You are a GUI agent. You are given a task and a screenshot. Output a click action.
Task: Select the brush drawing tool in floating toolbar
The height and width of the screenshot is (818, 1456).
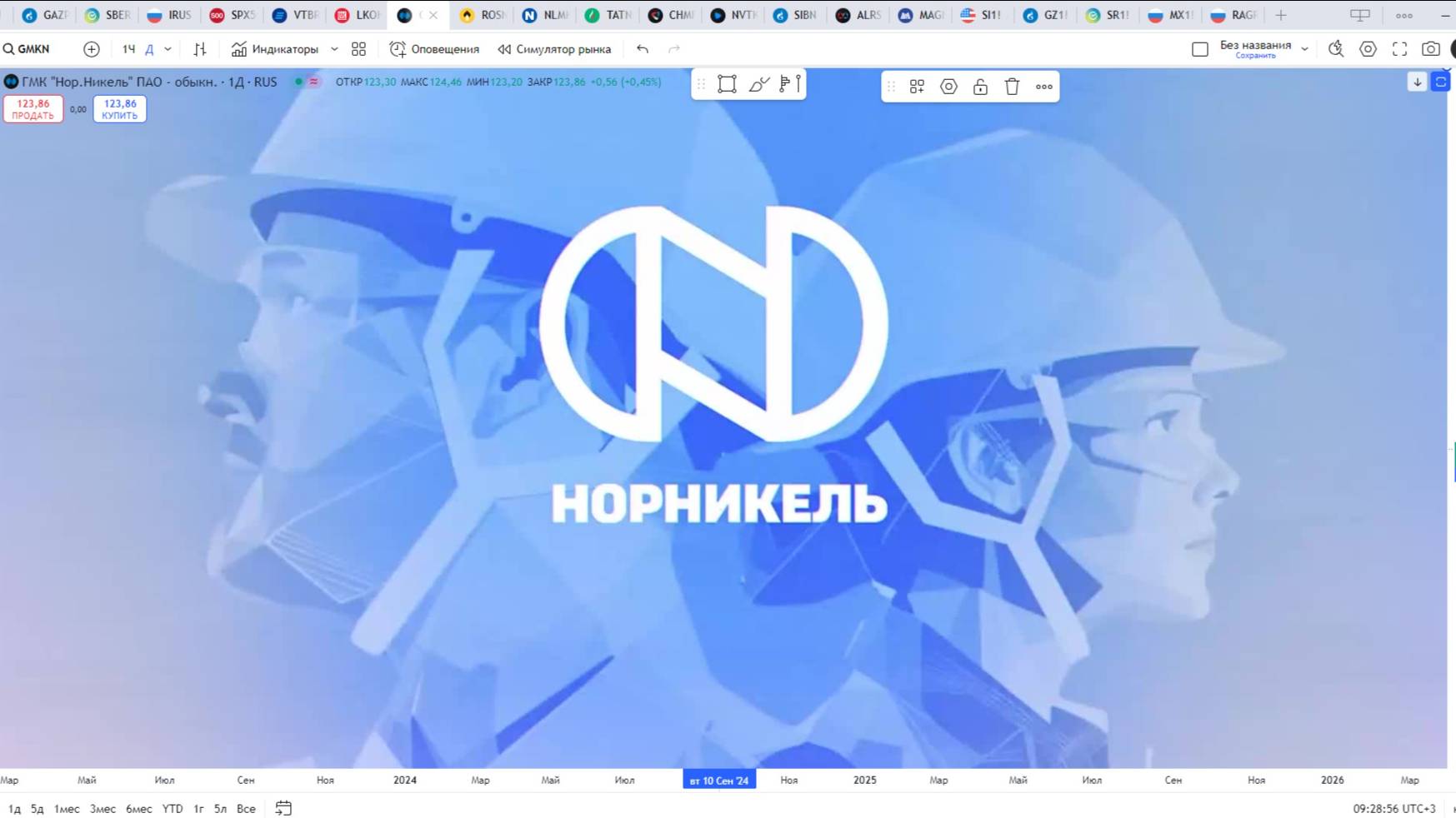[758, 84]
